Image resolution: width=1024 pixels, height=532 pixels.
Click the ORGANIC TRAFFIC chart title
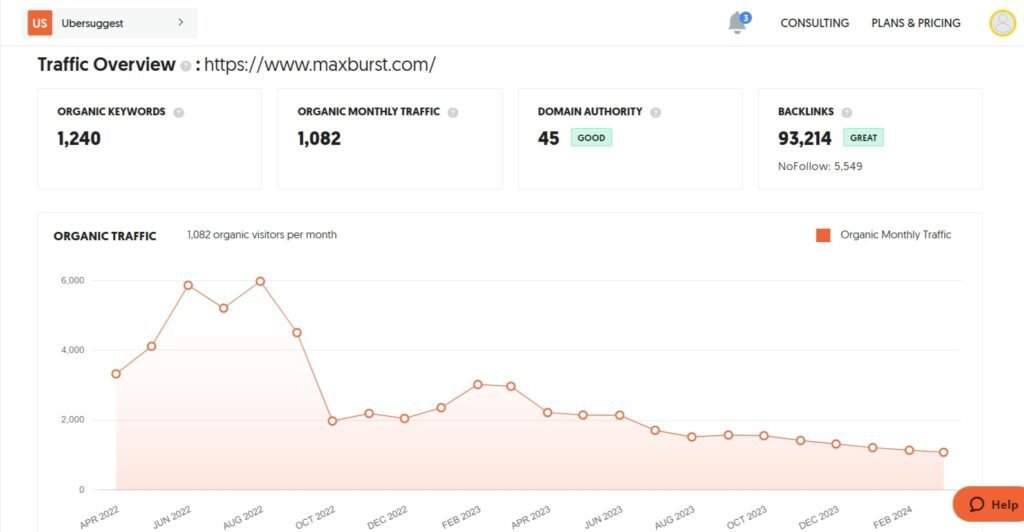pos(104,236)
